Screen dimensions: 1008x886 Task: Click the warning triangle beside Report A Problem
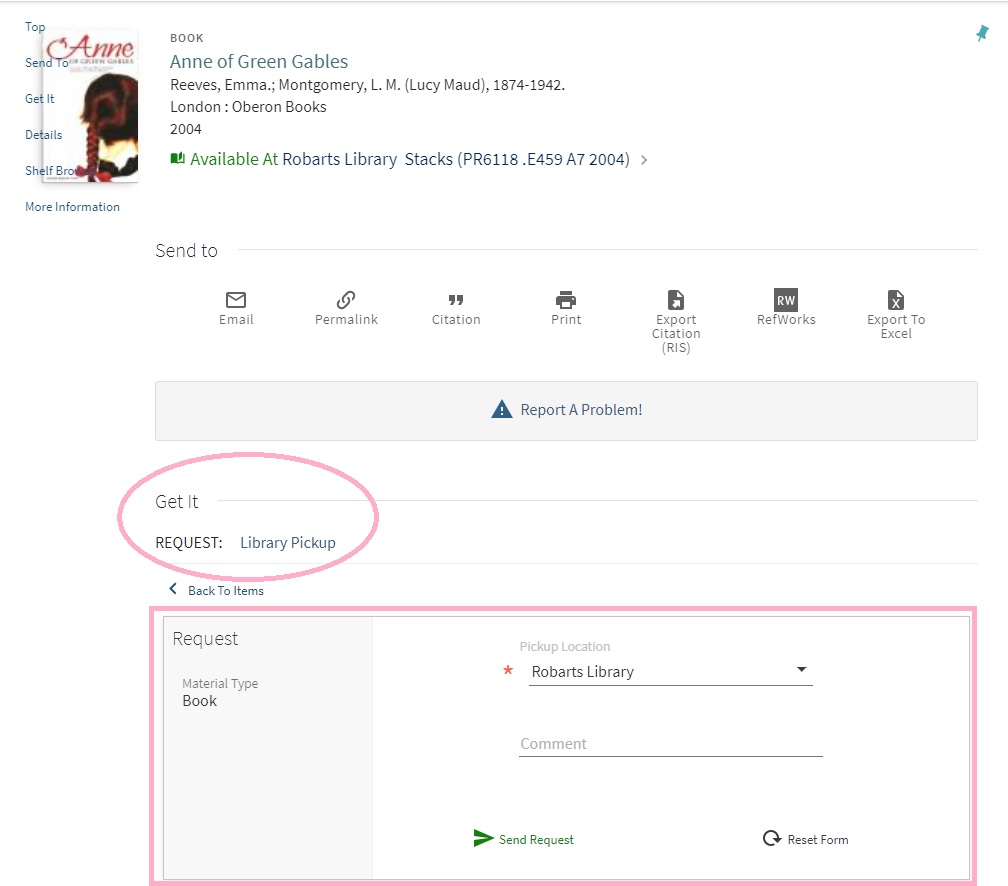501,409
